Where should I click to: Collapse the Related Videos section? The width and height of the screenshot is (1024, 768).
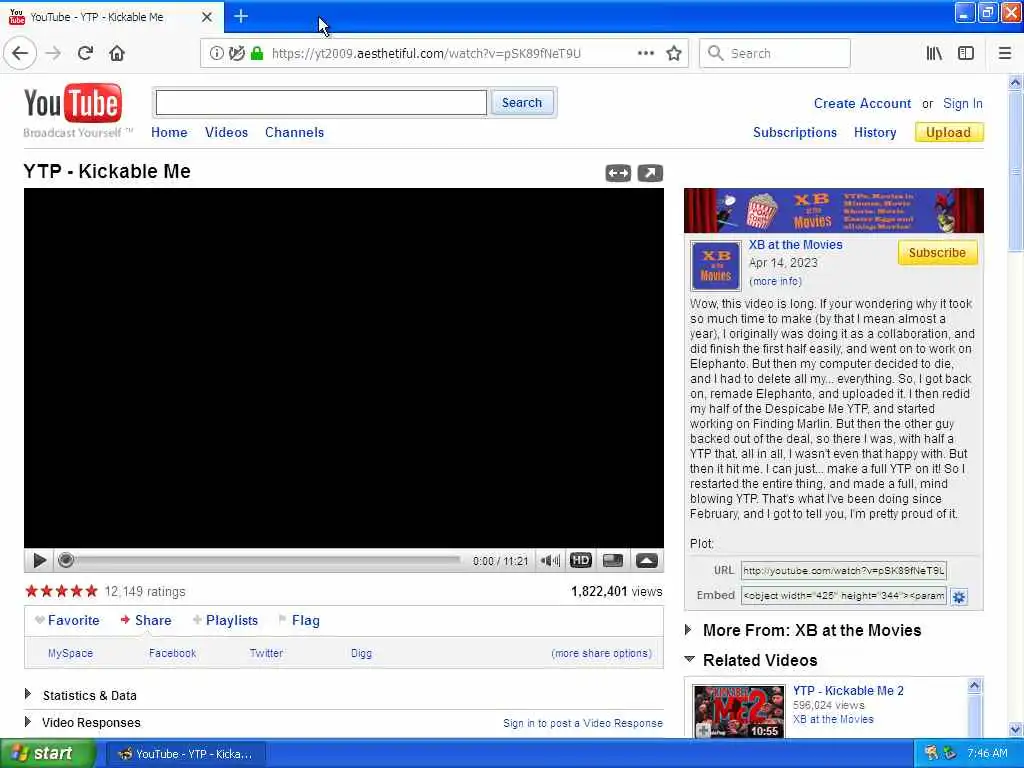pyautogui.click(x=689, y=660)
